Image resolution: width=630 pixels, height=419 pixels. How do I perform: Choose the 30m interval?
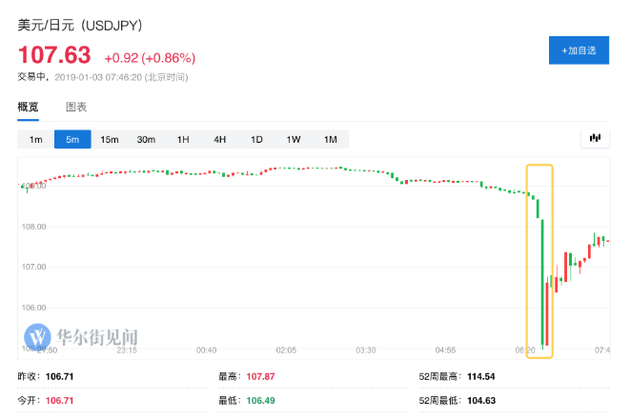click(146, 139)
